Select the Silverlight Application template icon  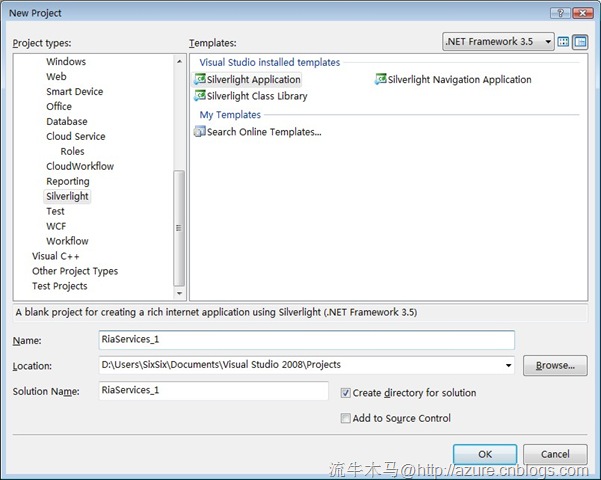pyautogui.click(x=200, y=80)
